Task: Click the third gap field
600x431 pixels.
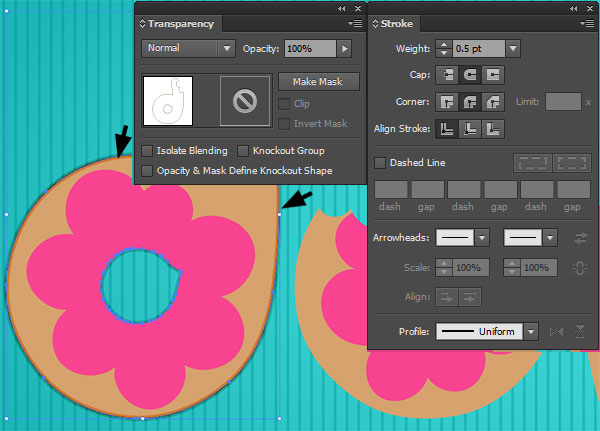Action: click(x=574, y=189)
